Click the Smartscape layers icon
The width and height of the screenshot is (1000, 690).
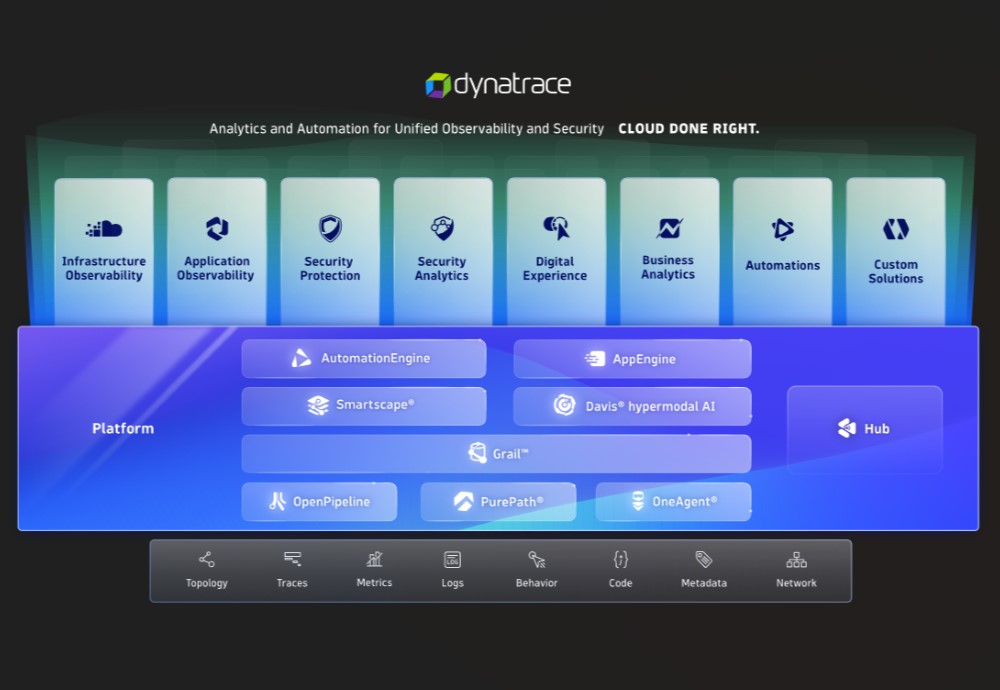point(318,406)
